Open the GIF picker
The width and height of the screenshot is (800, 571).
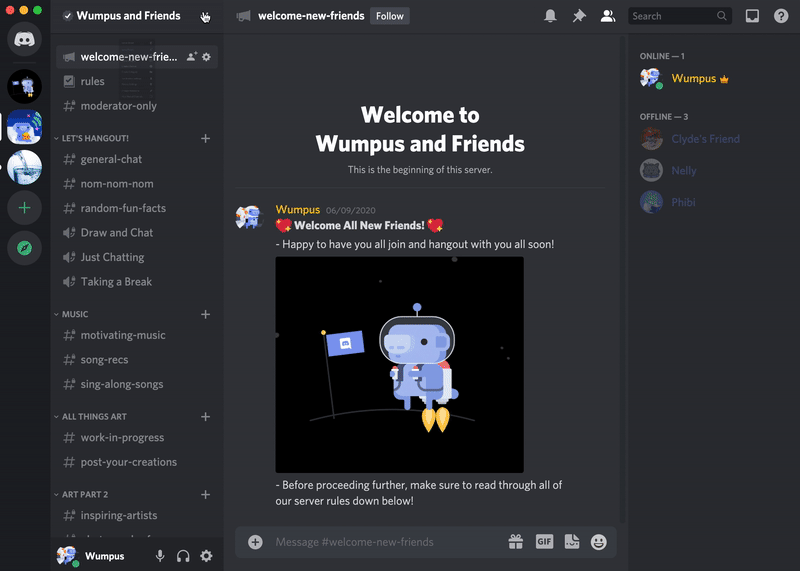tap(544, 541)
